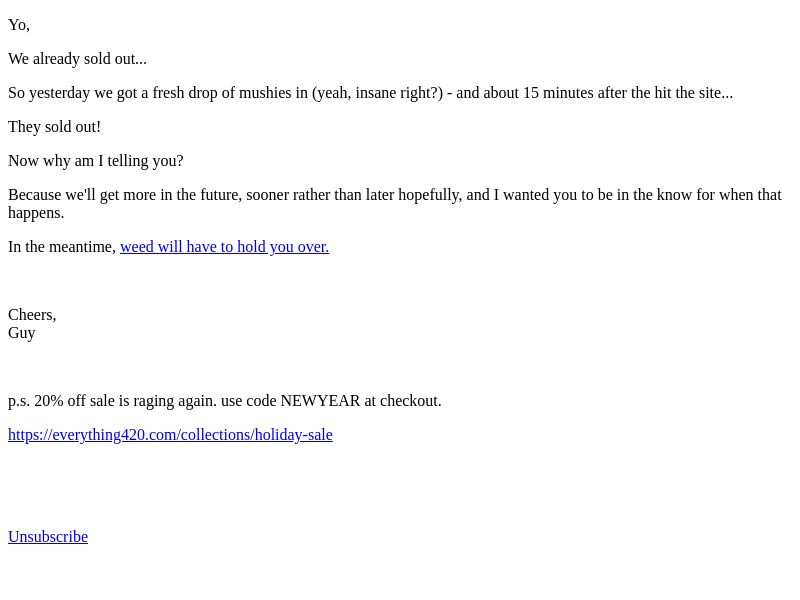Click the Unsubscribe link

48,537
